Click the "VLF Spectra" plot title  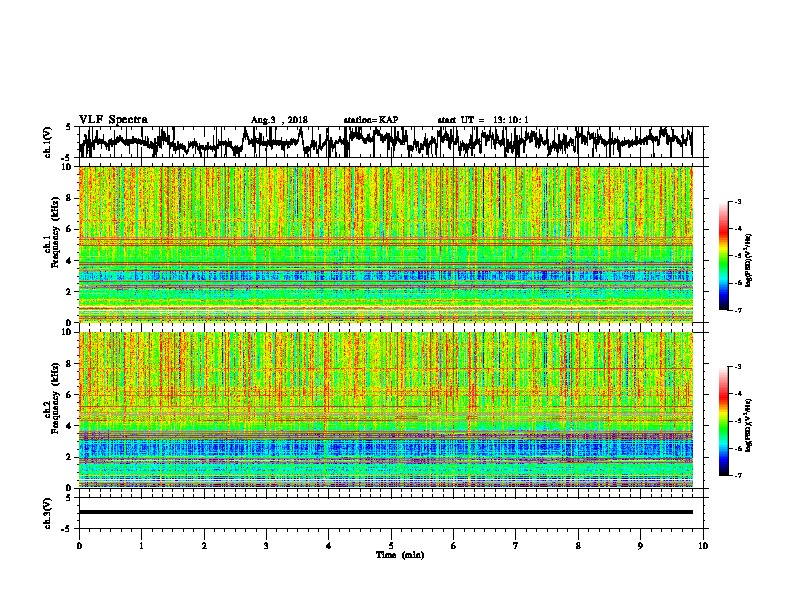click(113, 120)
